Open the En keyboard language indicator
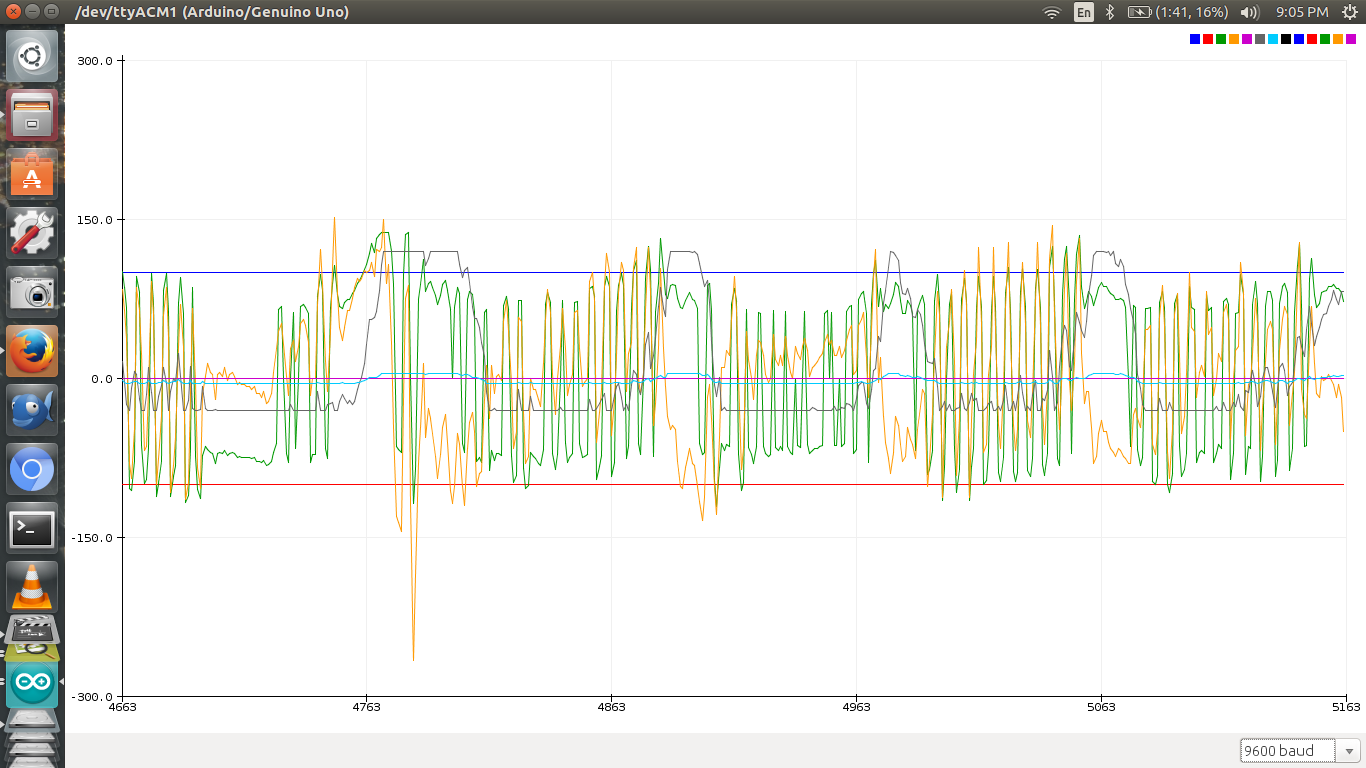Image resolution: width=1366 pixels, height=768 pixels. (1084, 12)
